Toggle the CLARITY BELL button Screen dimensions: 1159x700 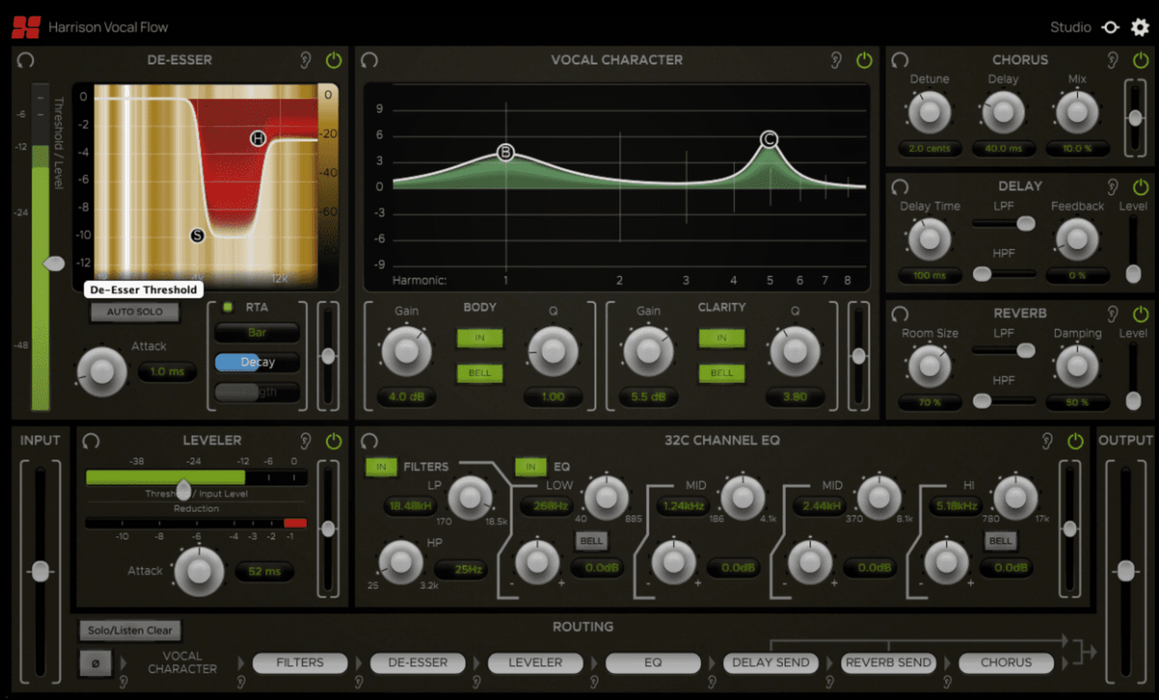tap(721, 373)
